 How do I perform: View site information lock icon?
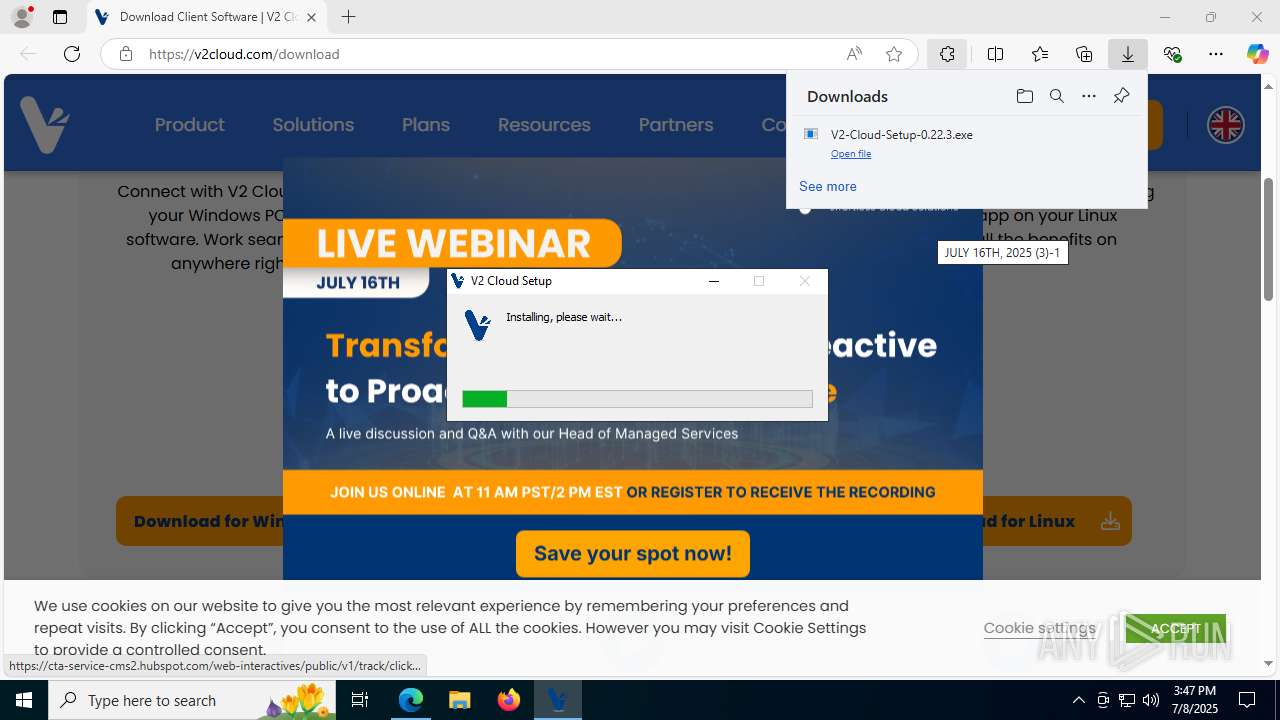point(126,54)
